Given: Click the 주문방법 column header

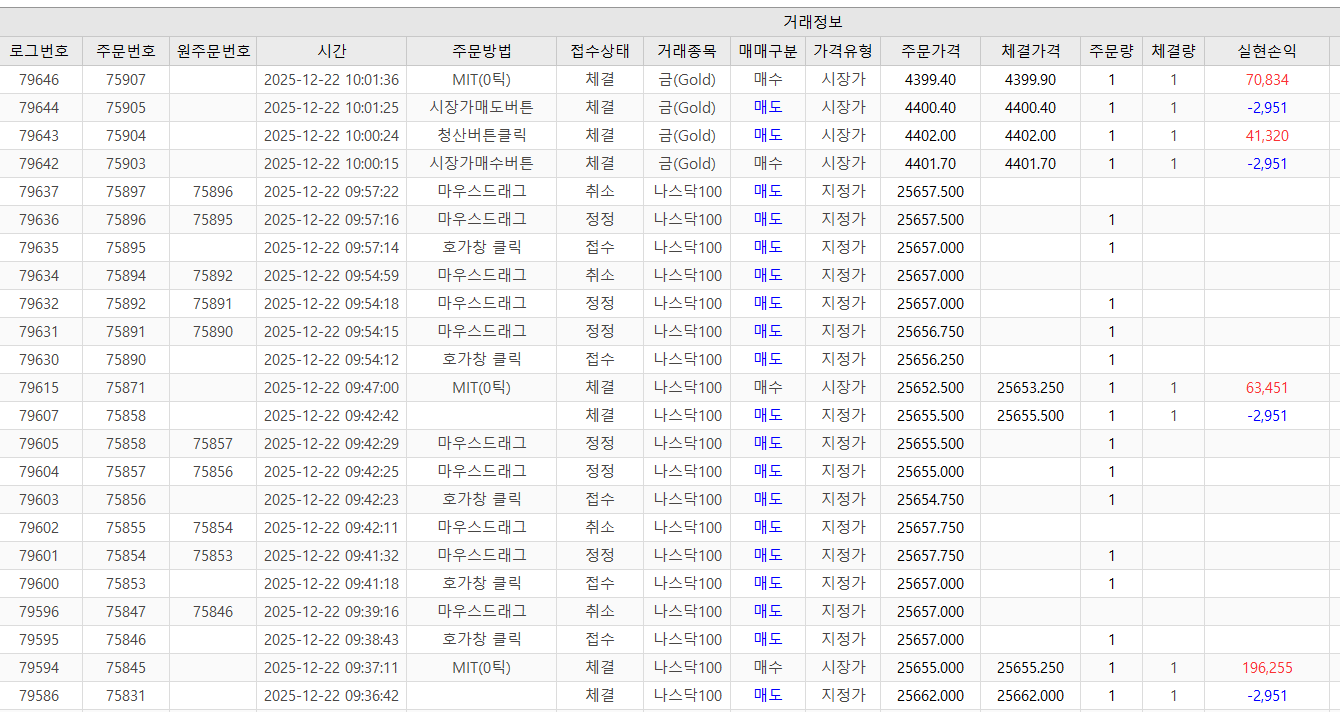Looking at the screenshot, I should coord(481,51).
